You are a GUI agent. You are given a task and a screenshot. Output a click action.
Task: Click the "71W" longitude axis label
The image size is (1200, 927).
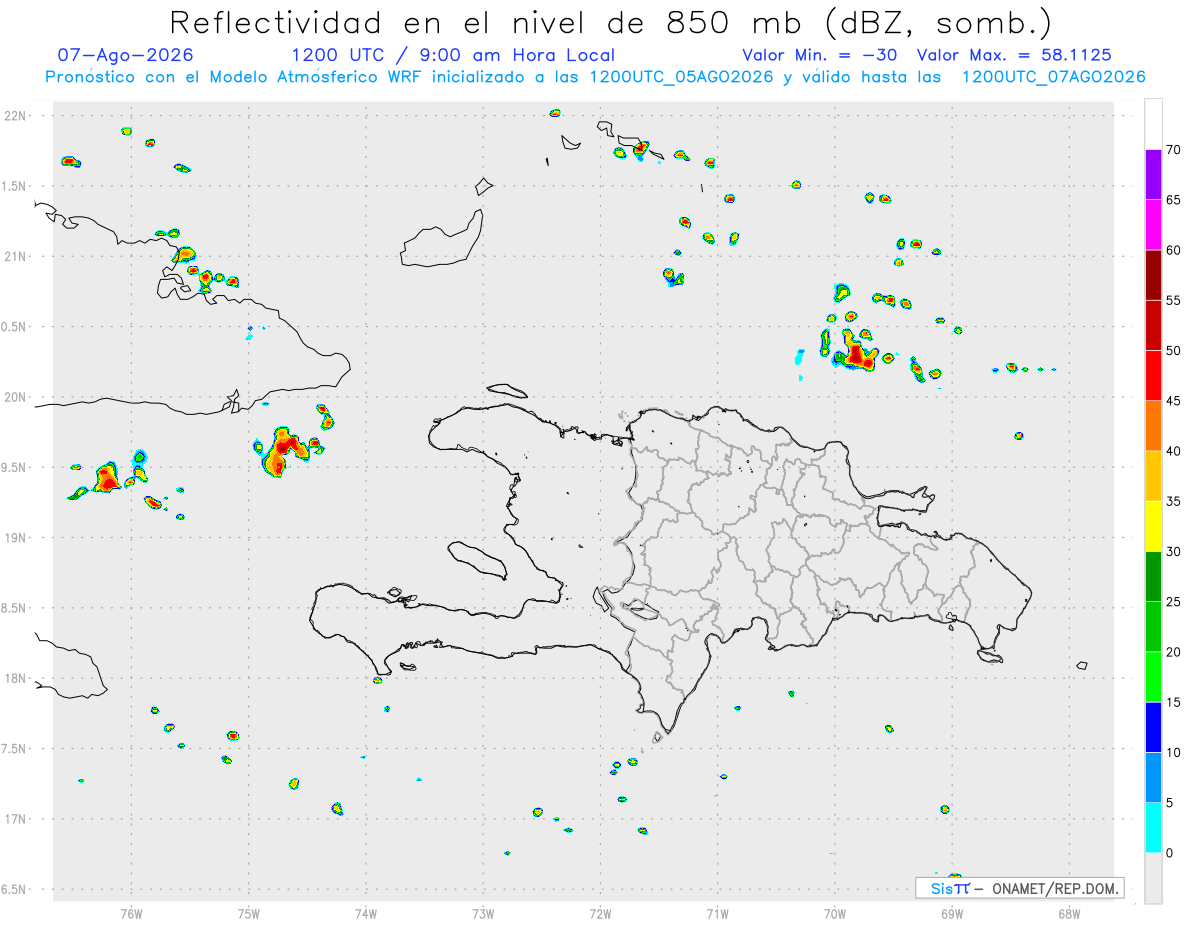point(717,913)
